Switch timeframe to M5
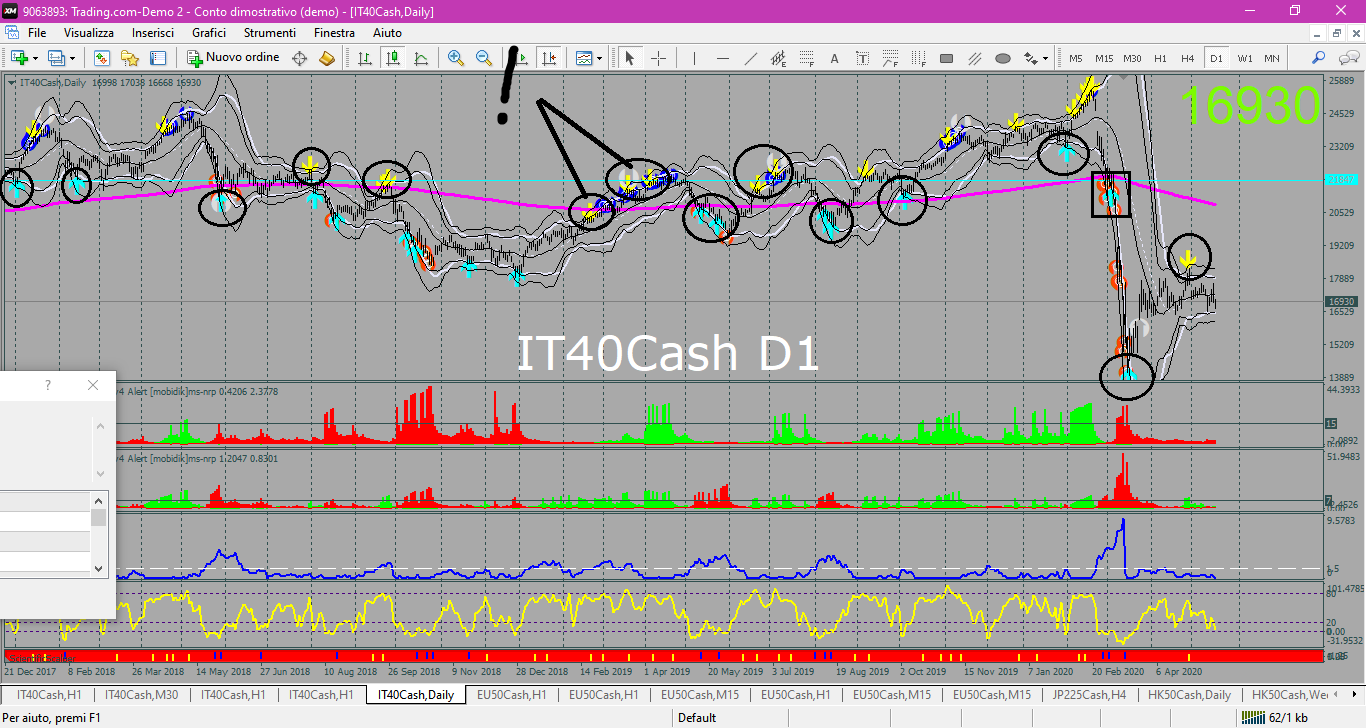 click(x=1076, y=58)
